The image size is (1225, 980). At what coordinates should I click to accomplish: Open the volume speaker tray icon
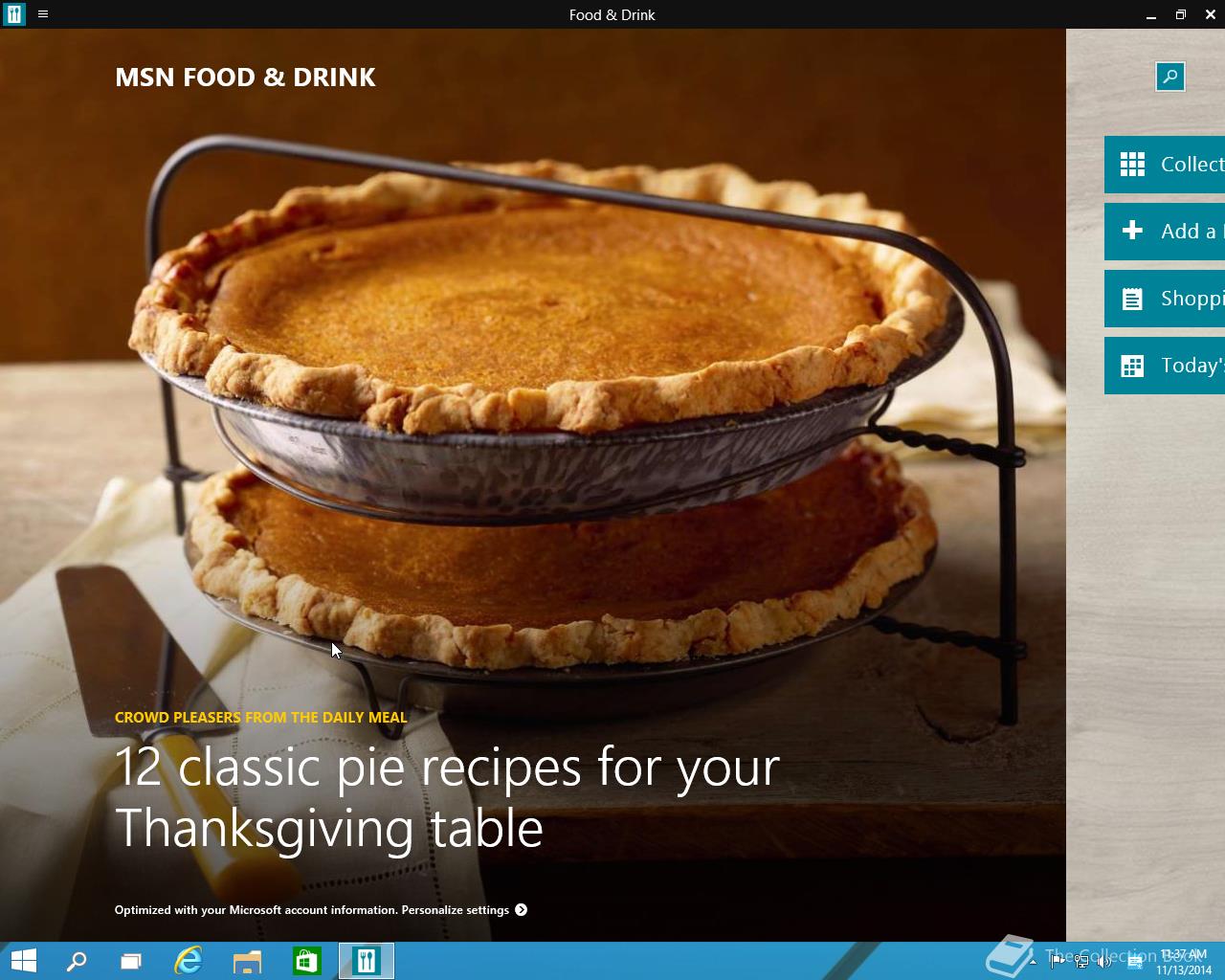point(1105,962)
